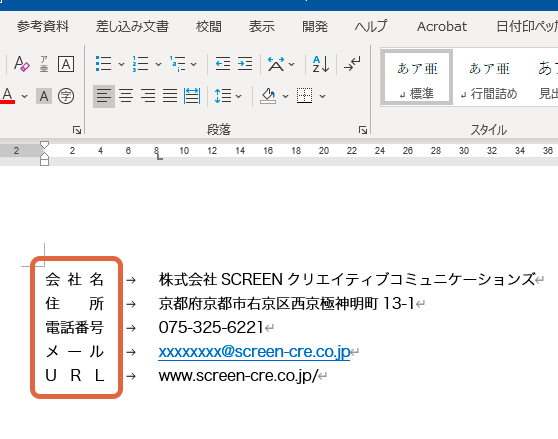Click the メール label text
The image size is (558, 439).
click(x=75, y=351)
